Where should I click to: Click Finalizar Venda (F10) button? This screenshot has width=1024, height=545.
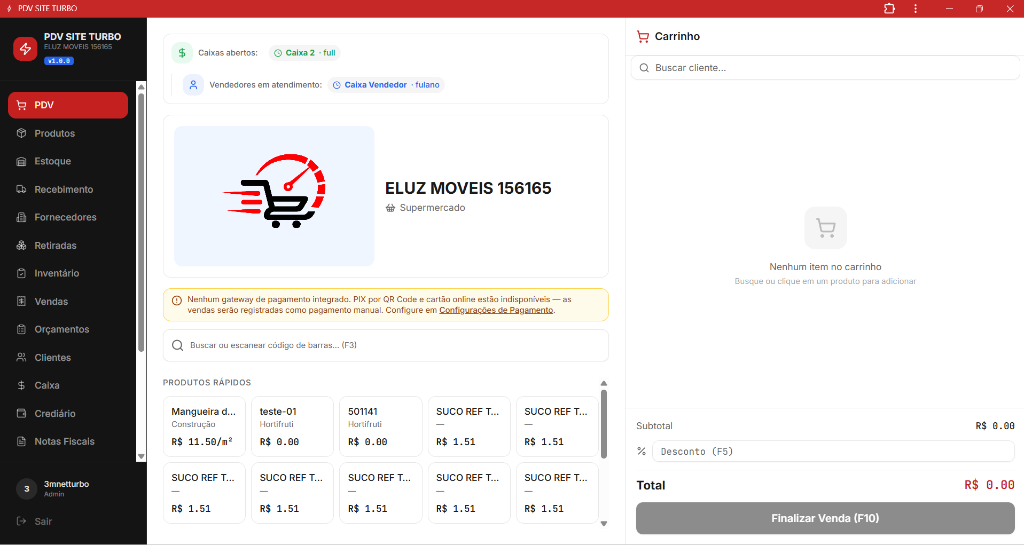click(825, 518)
